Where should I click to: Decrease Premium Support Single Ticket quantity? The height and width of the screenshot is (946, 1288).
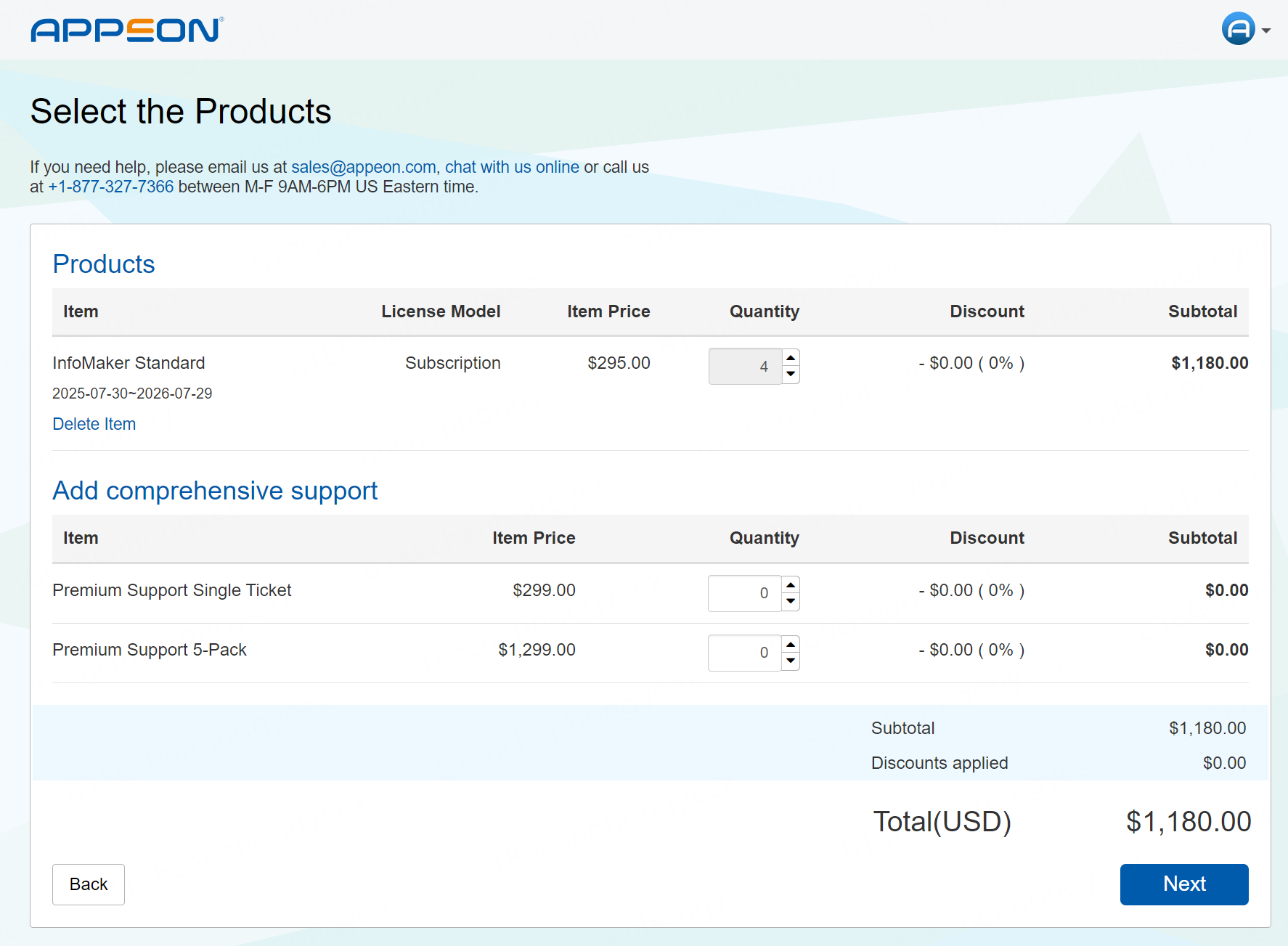791,602
